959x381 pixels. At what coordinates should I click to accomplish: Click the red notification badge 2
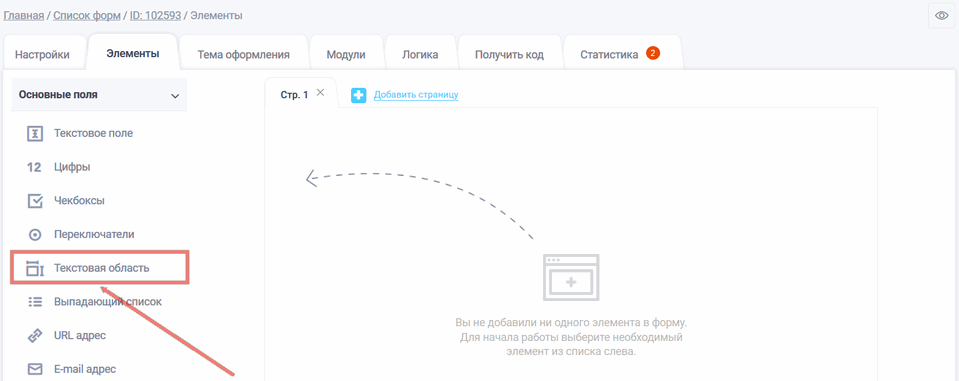pyautogui.click(x=653, y=53)
